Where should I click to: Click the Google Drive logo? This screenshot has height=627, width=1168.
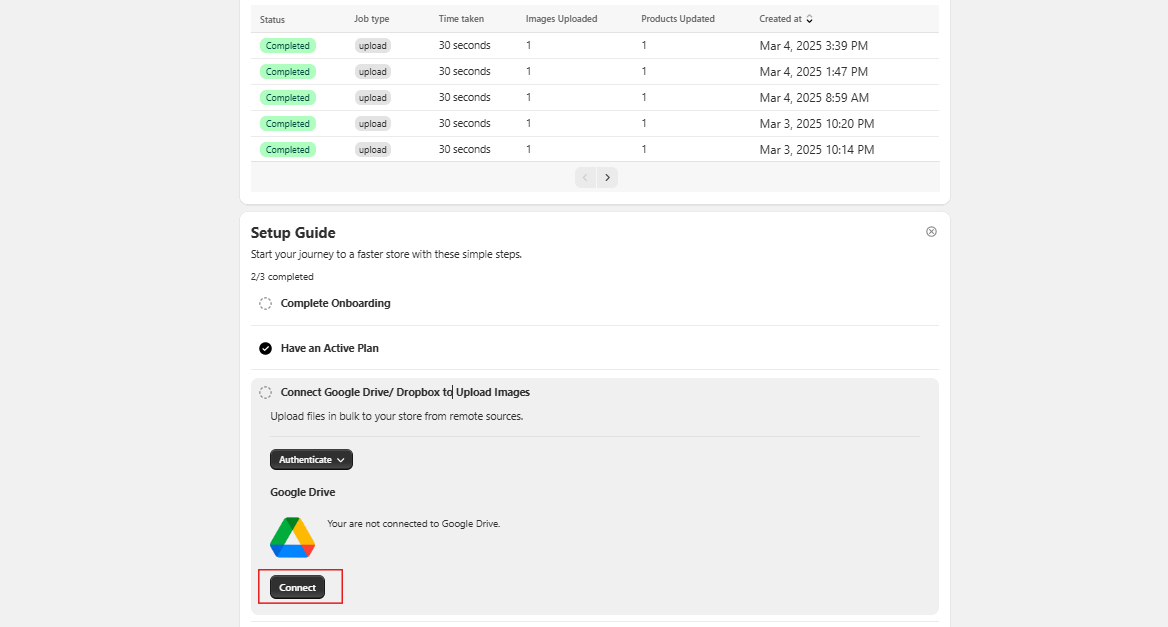[292, 537]
